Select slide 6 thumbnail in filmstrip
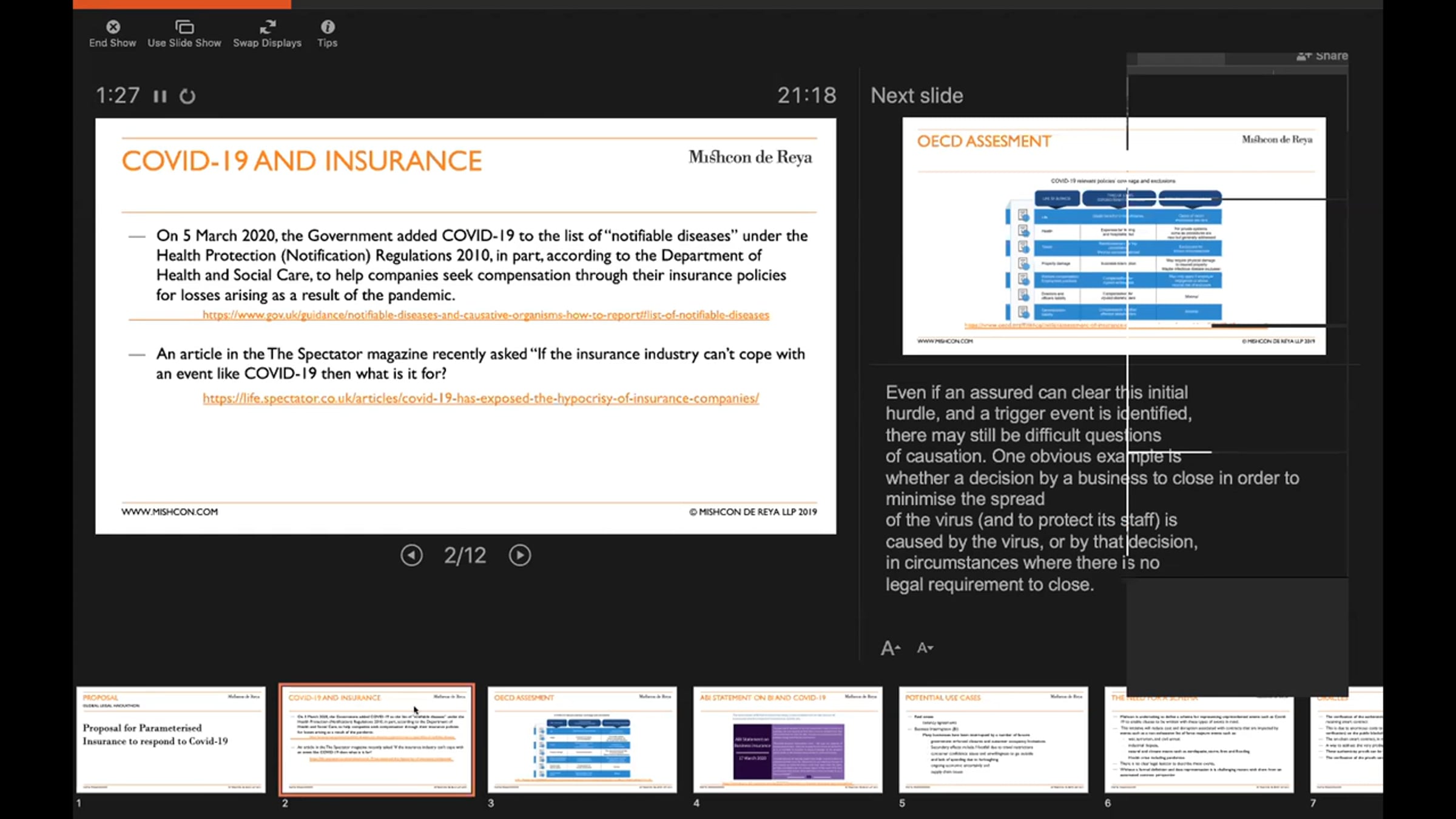1456x819 pixels. [x=1199, y=746]
